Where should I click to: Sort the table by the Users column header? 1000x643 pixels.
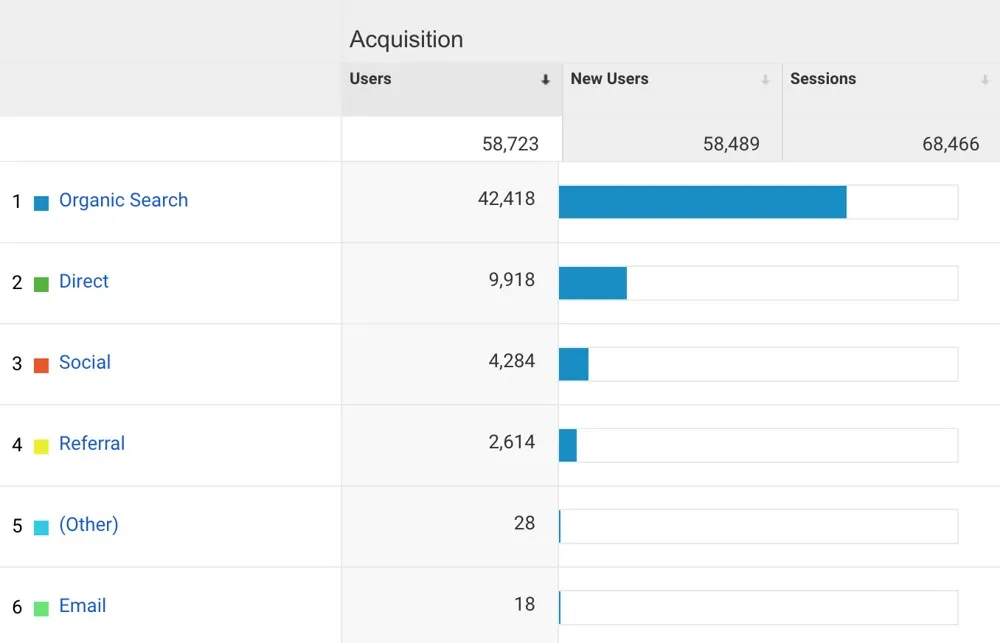369,78
